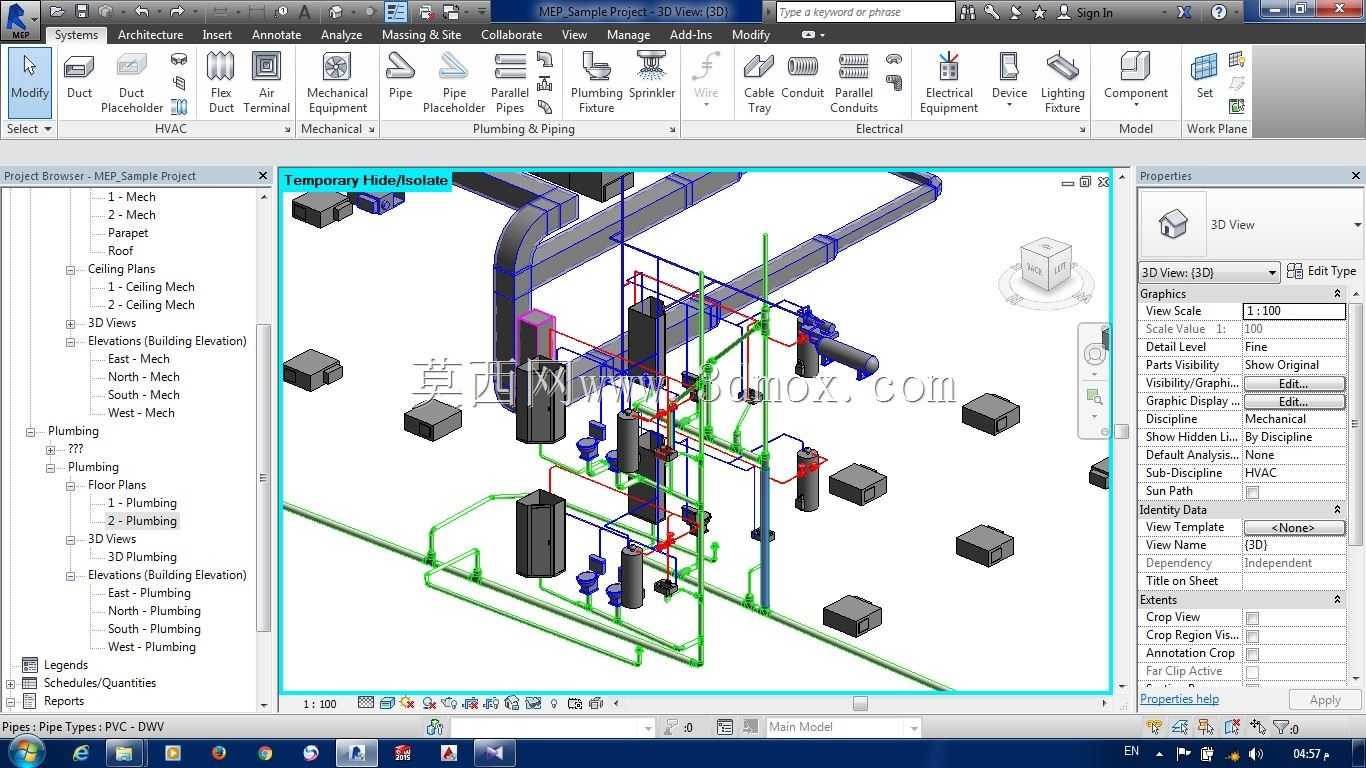Click the Edit Type button
Screen dimensions: 1366x768
point(1321,271)
